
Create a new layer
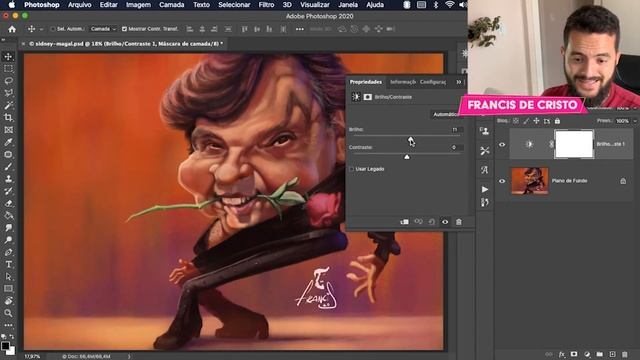coord(612,354)
